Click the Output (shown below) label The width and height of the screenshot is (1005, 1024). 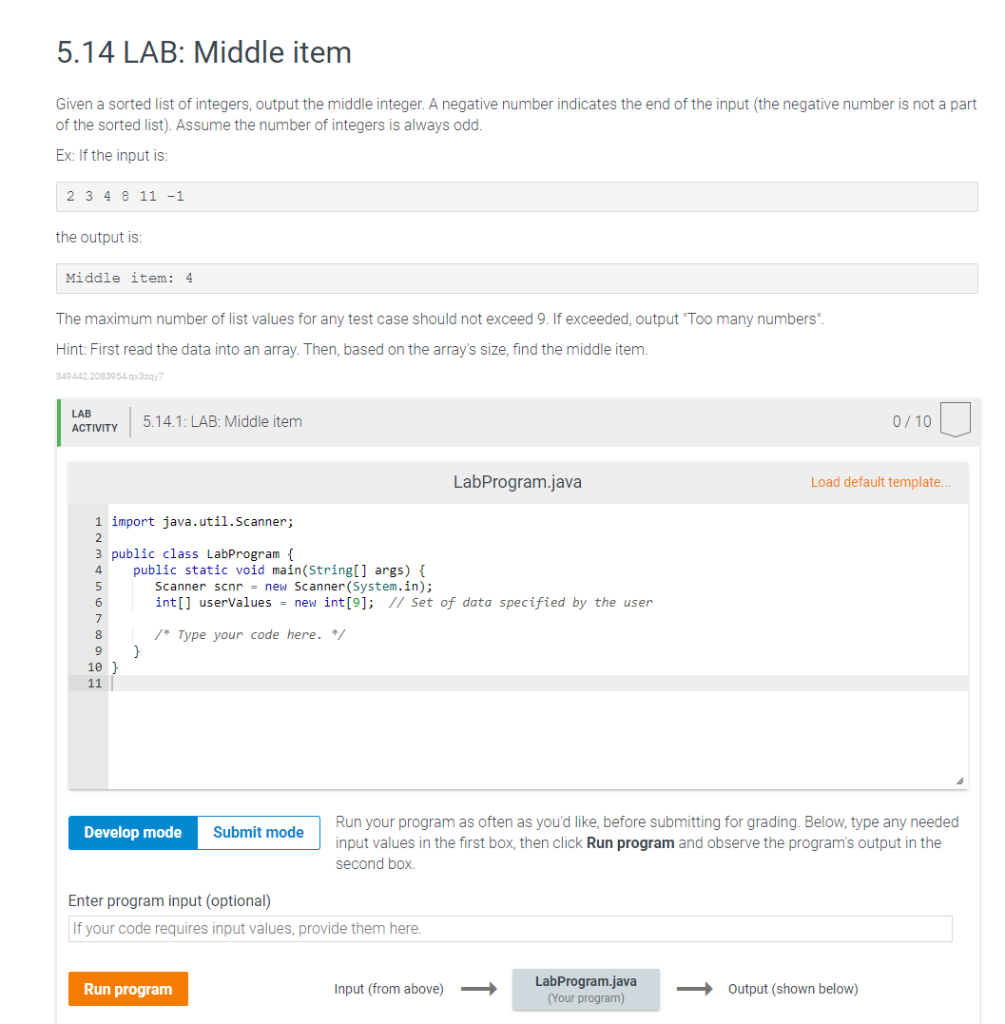(x=793, y=989)
